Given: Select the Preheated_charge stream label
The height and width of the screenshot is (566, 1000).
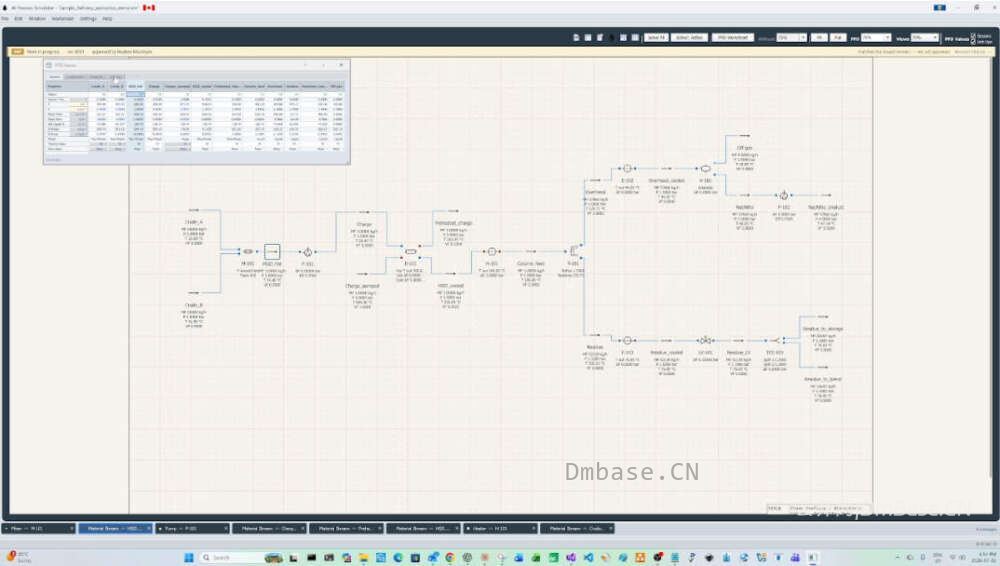Looking at the screenshot, I should [x=453, y=223].
